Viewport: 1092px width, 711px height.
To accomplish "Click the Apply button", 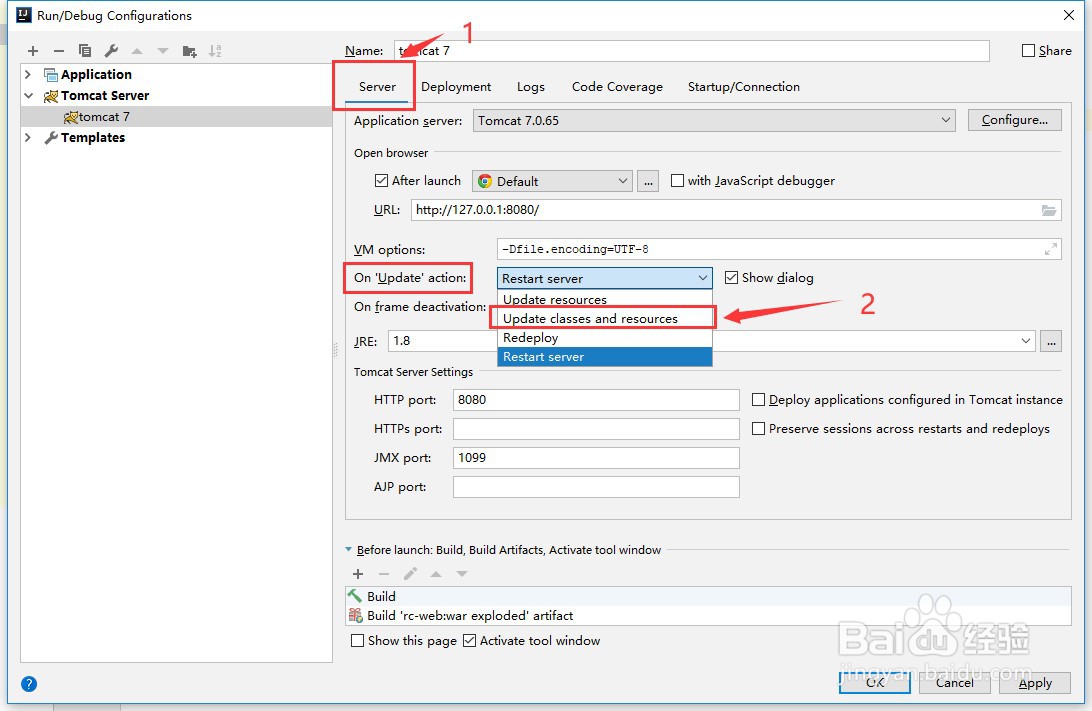I will [1035, 682].
